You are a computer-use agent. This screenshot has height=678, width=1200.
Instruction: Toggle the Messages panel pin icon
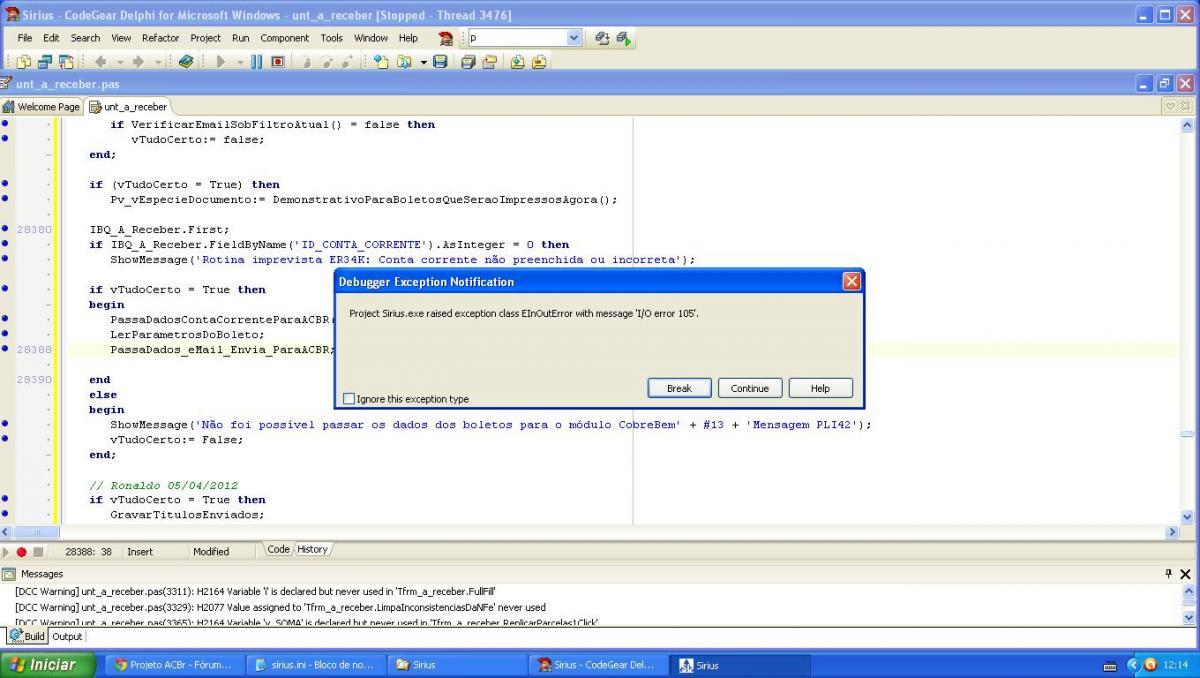(1168, 574)
